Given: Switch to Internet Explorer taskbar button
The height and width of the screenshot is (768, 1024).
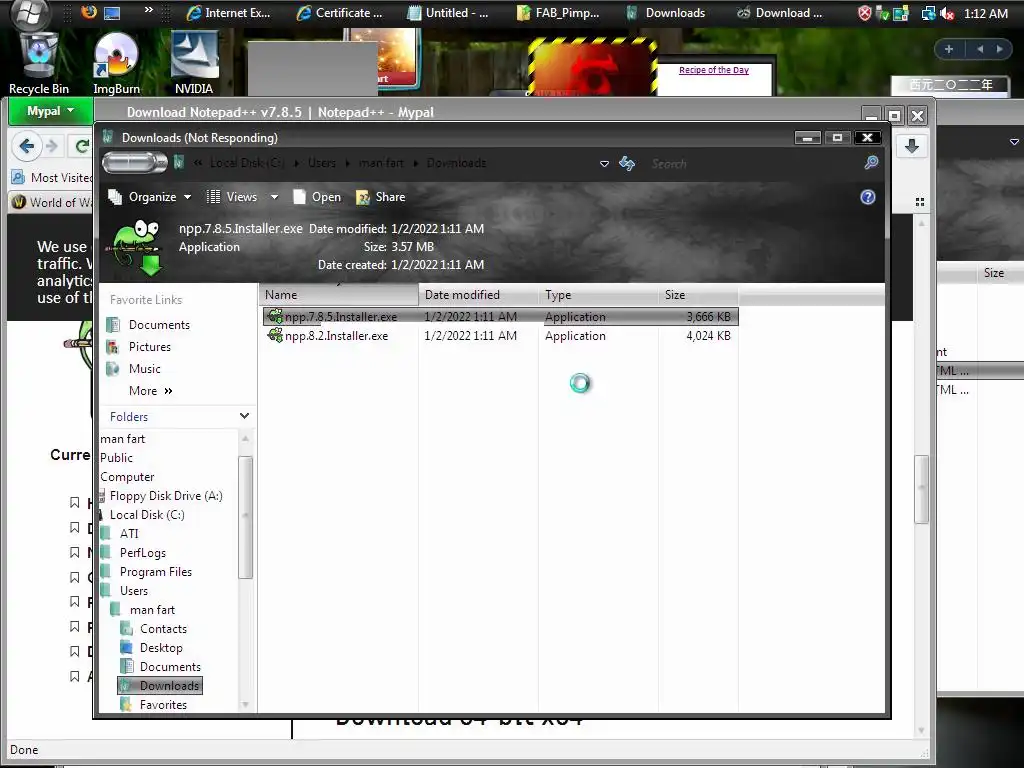Looking at the screenshot, I should click(x=229, y=13).
